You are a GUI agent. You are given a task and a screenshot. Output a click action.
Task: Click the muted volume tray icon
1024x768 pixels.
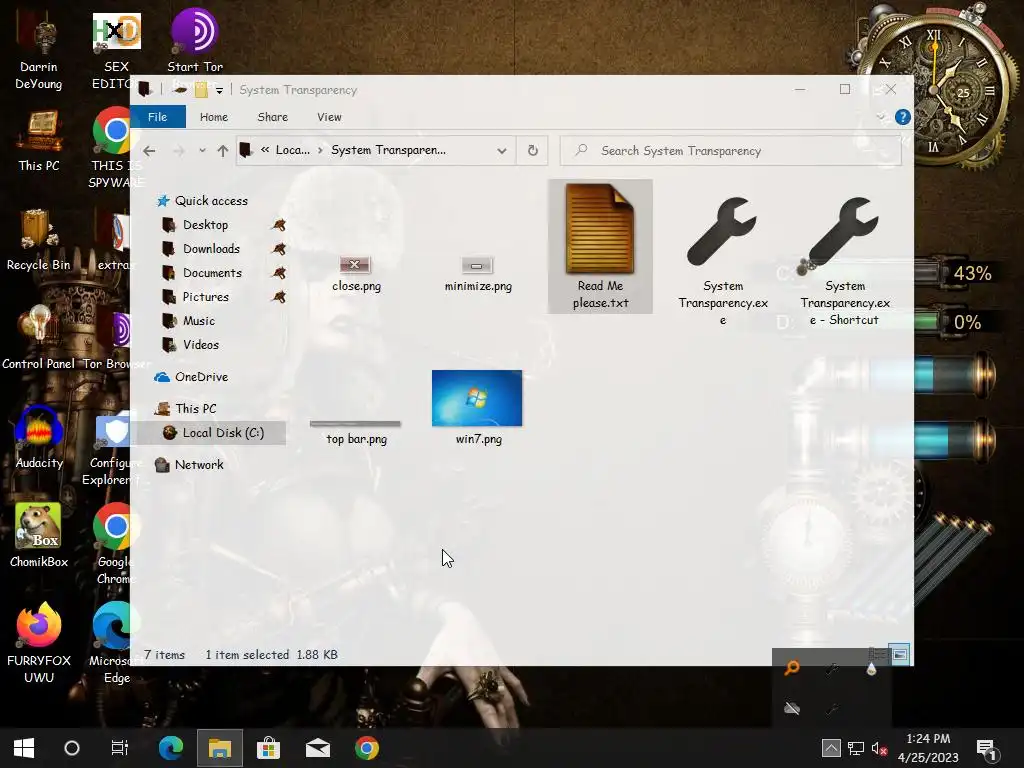[879, 748]
